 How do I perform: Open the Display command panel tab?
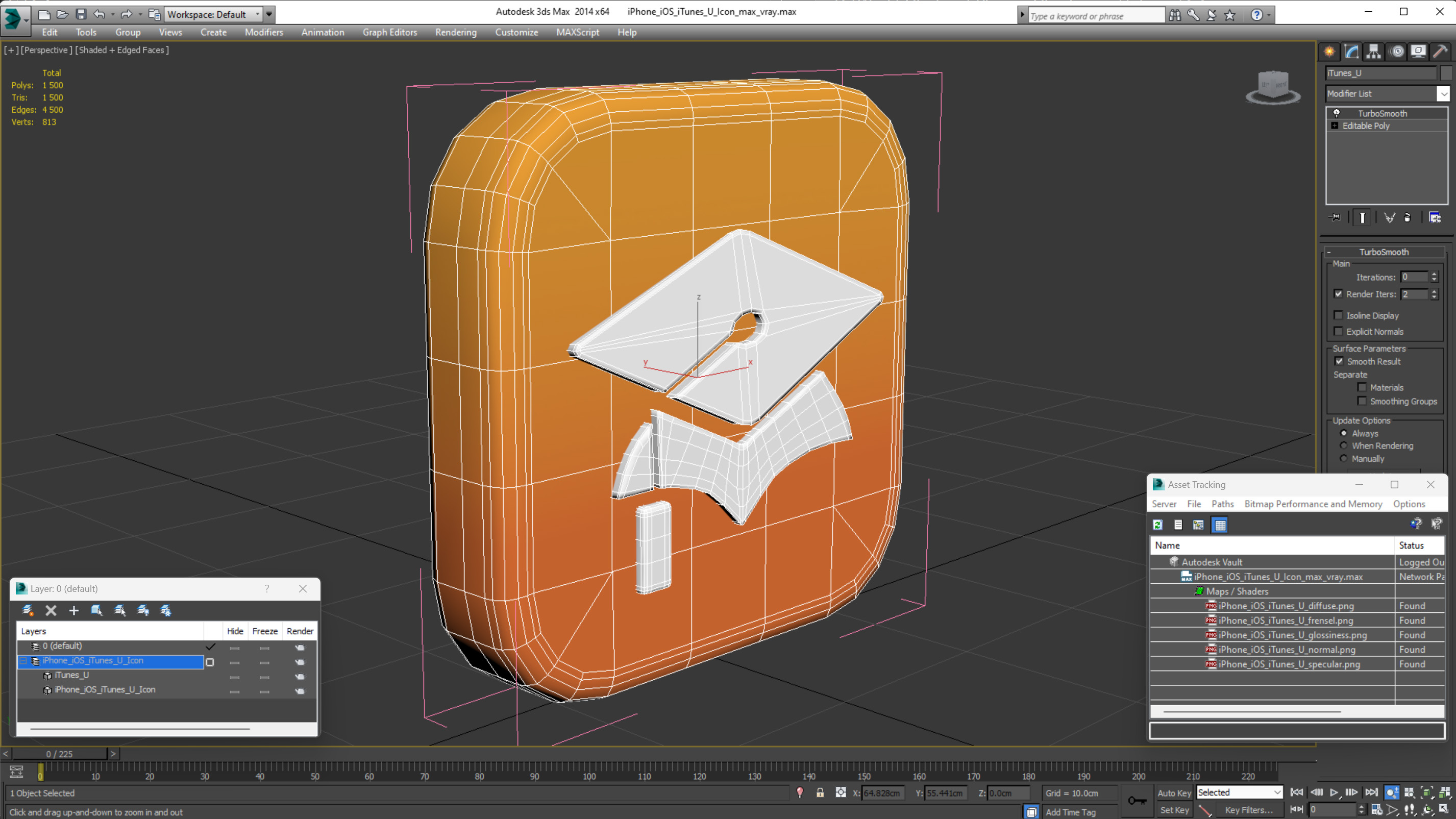coord(1419,52)
